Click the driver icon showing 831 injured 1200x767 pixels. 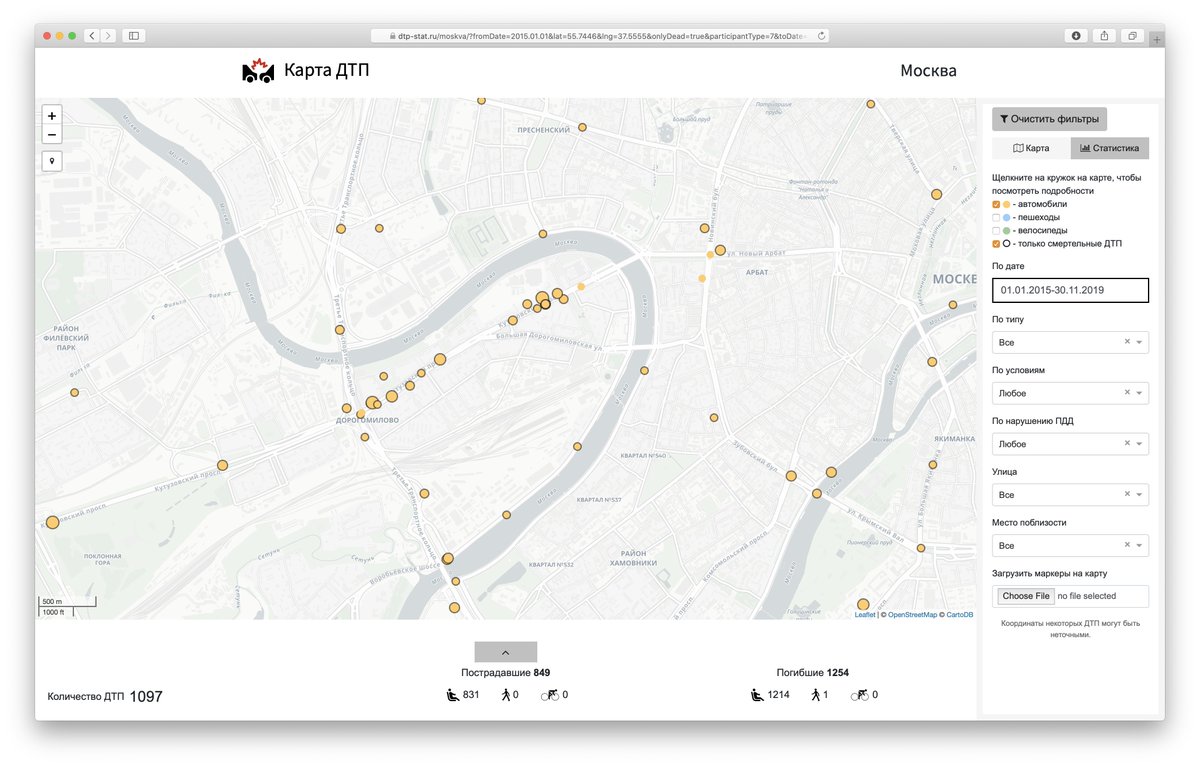tap(452, 694)
